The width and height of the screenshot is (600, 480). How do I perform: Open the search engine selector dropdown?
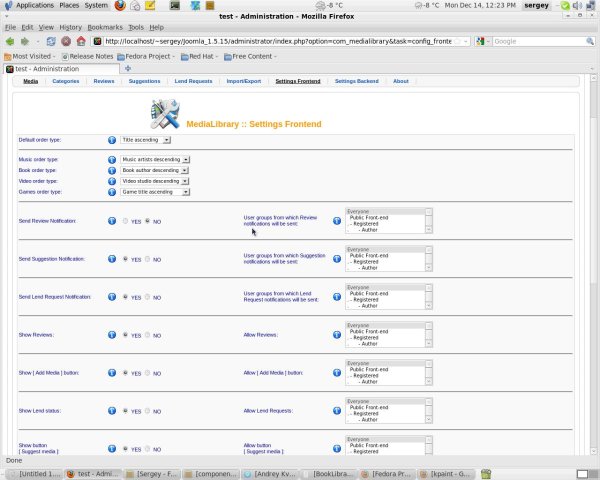[483, 41]
